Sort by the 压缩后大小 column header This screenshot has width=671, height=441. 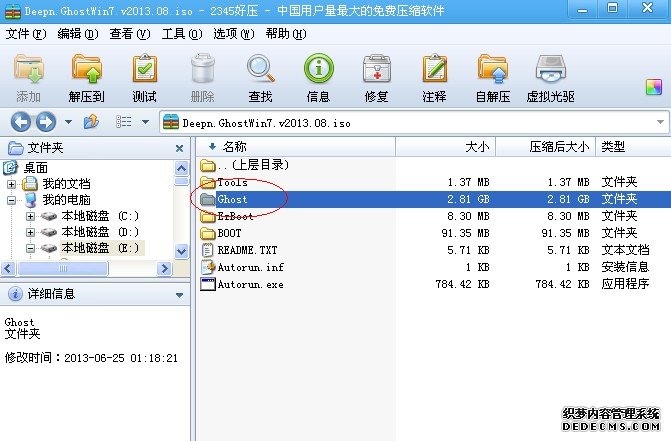click(x=545, y=147)
